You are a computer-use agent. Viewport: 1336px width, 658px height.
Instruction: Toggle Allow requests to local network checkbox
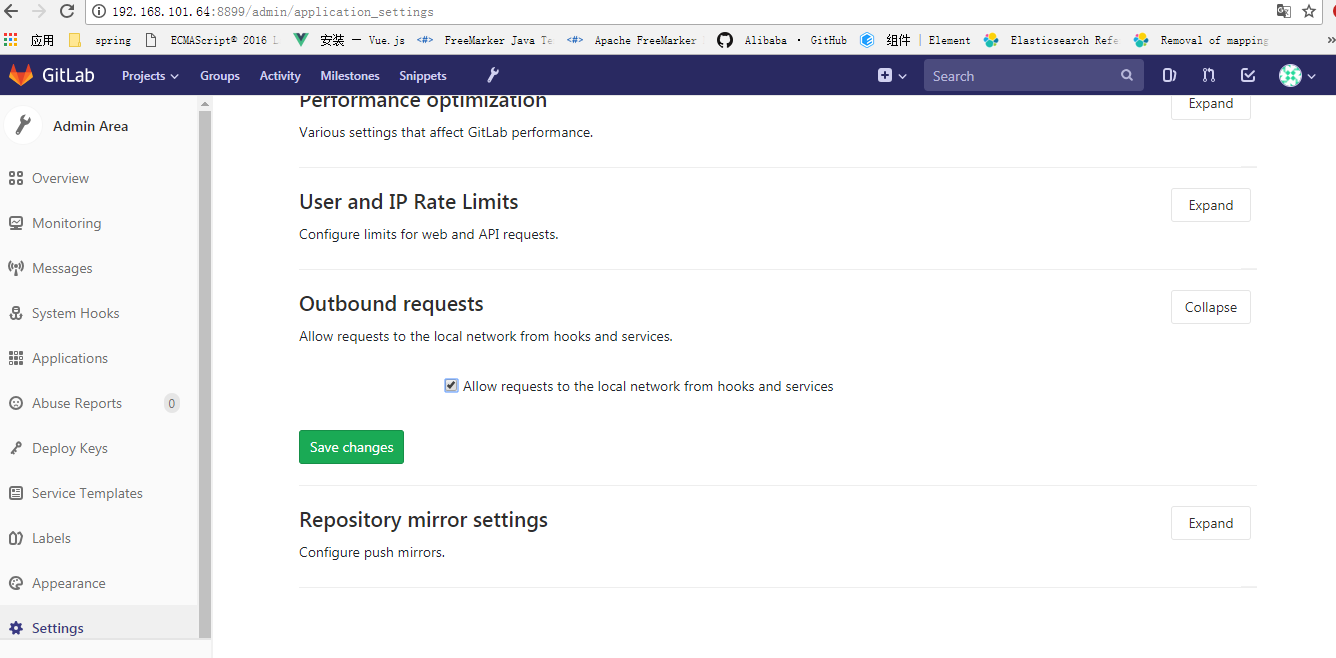tap(451, 386)
